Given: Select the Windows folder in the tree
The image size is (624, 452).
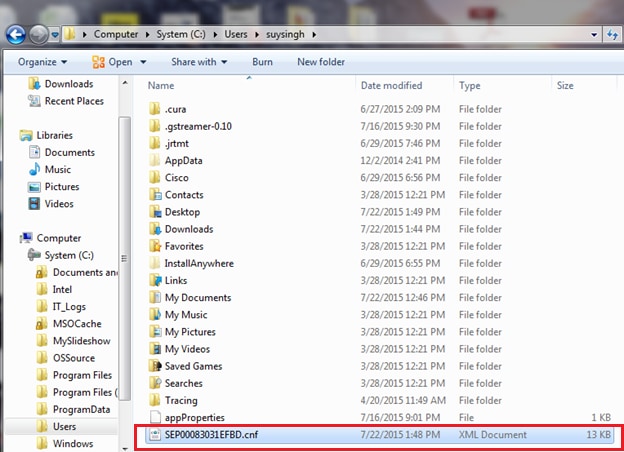Looking at the screenshot, I should [65, 443].
